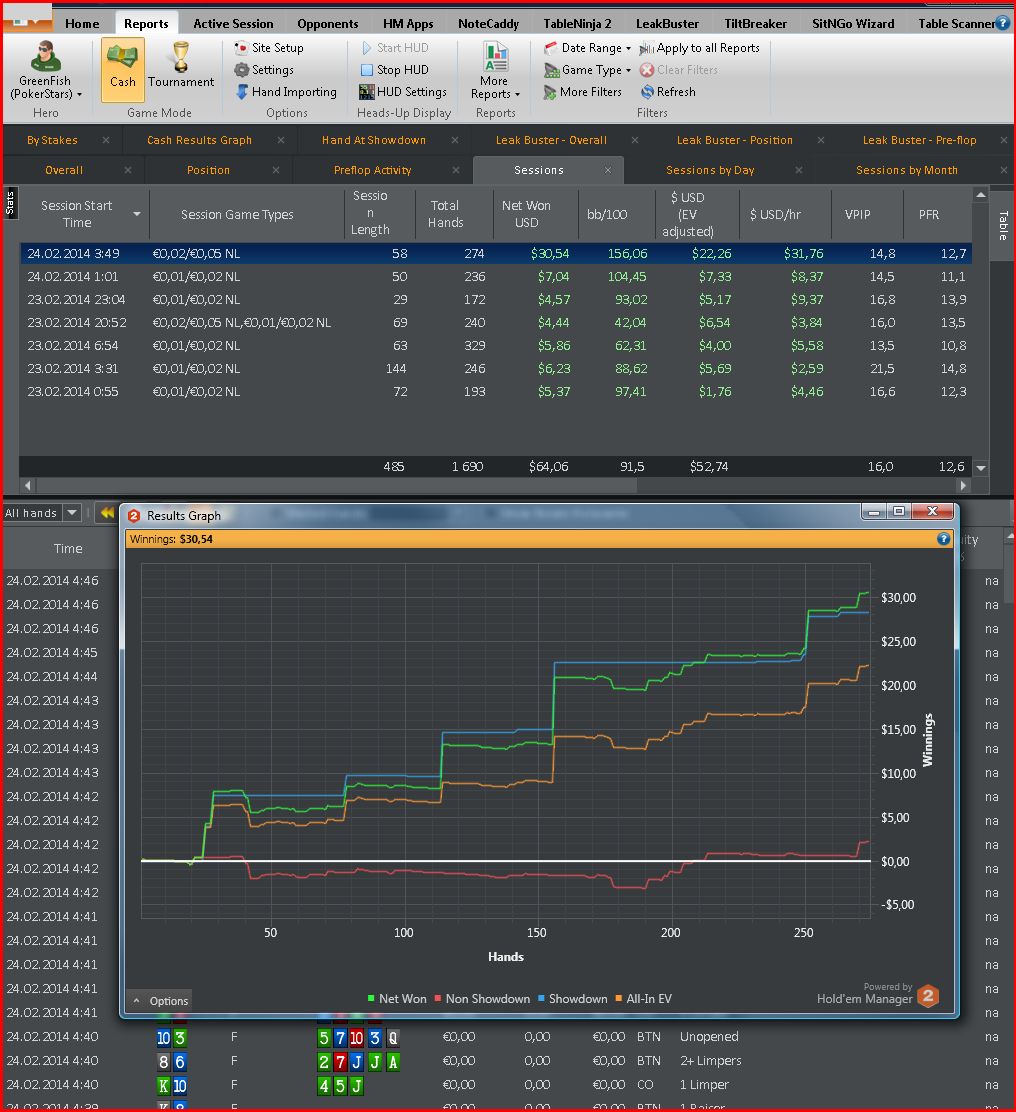The height and width of the screenshot is (1112, 1016).
Task: Click the yellow rewind arrows icon
Action: coord(107,512)
